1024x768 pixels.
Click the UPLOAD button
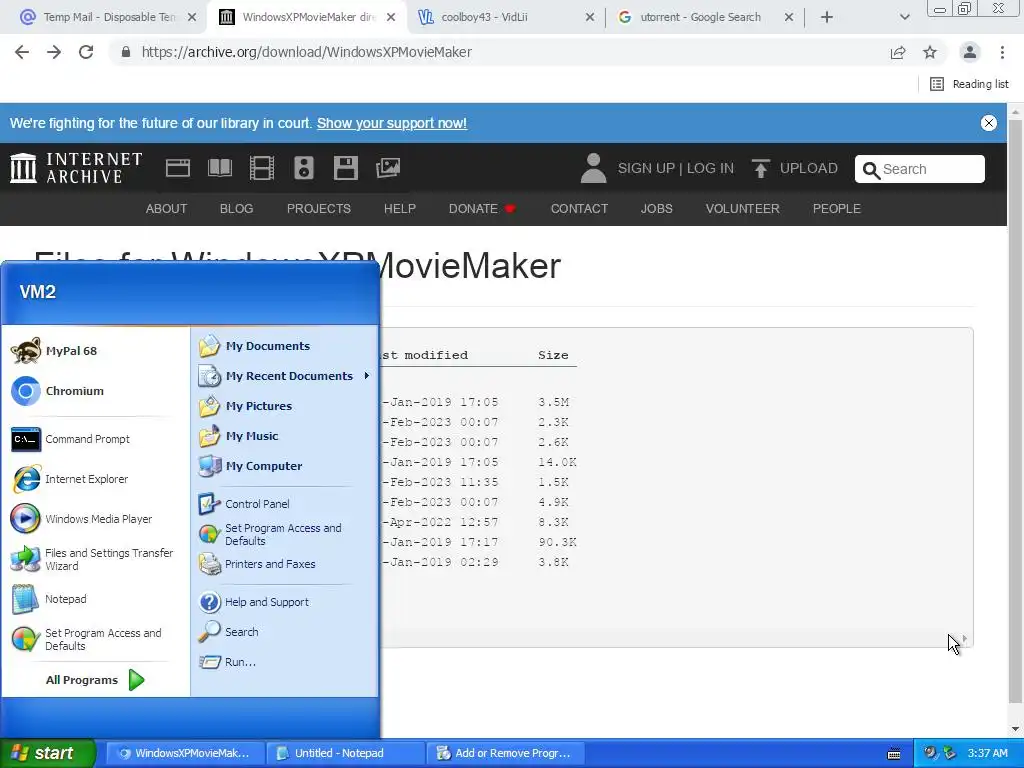[795, 168]
